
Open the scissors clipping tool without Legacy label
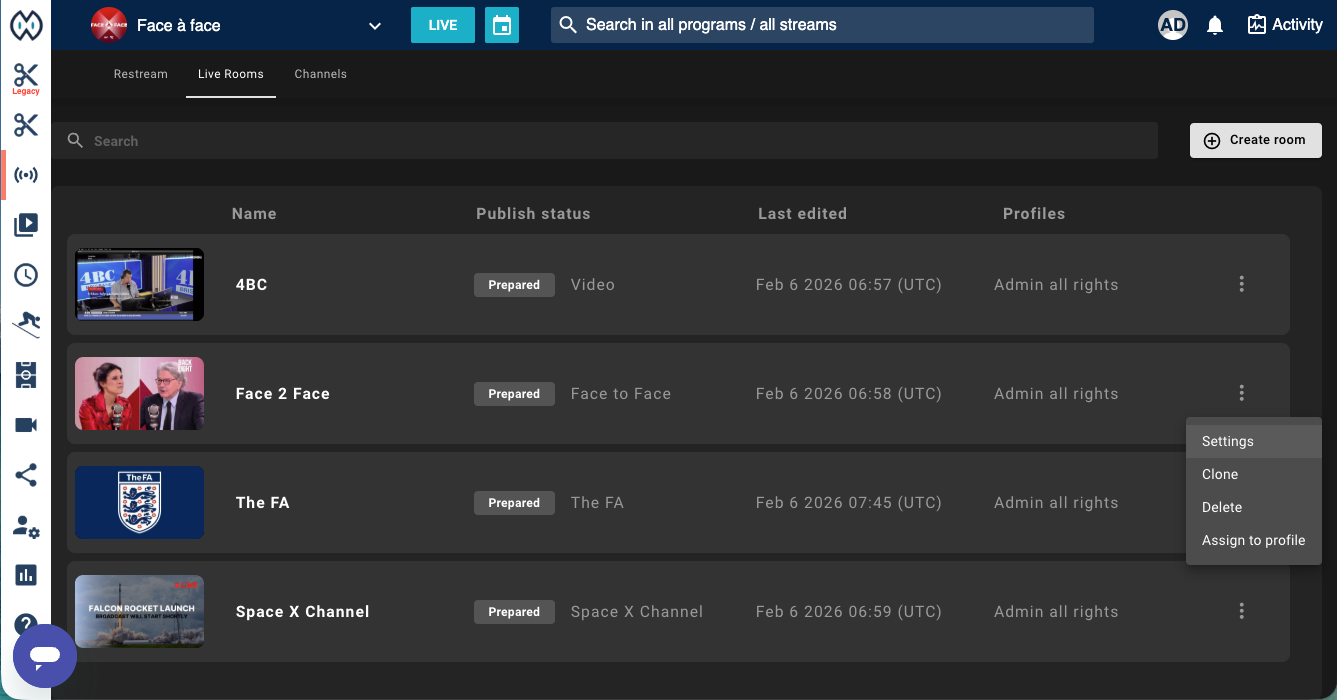click(26, 125)
